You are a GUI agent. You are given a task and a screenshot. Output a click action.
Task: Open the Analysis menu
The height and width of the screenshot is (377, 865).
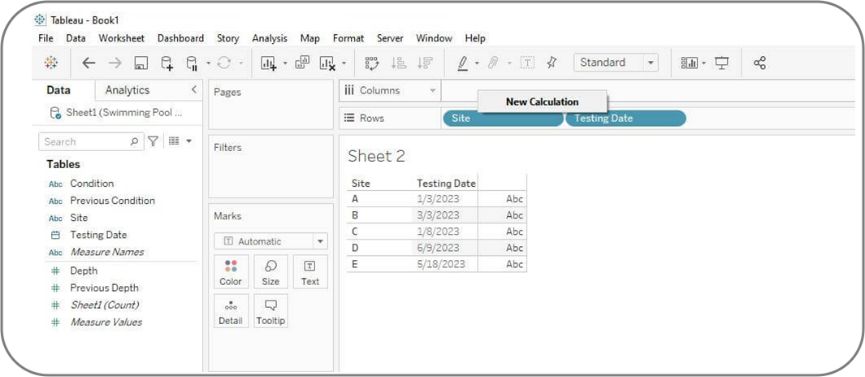(x=270, y=38)
